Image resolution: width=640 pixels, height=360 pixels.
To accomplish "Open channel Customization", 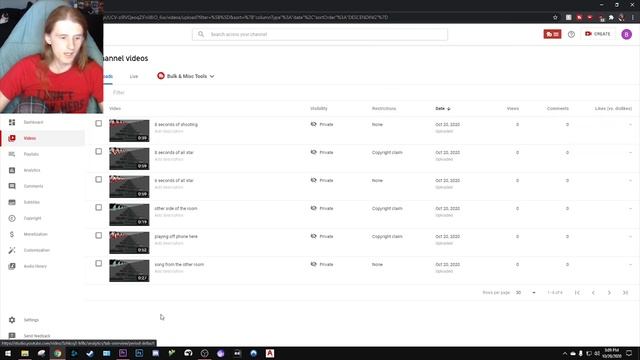I will [36, 250].
